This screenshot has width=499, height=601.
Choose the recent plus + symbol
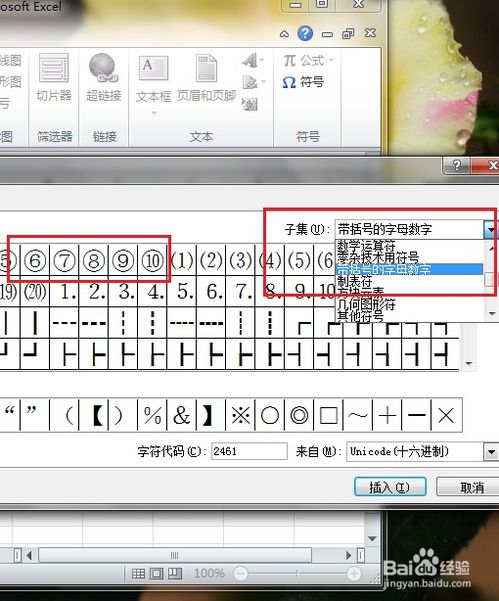point(387,415)
